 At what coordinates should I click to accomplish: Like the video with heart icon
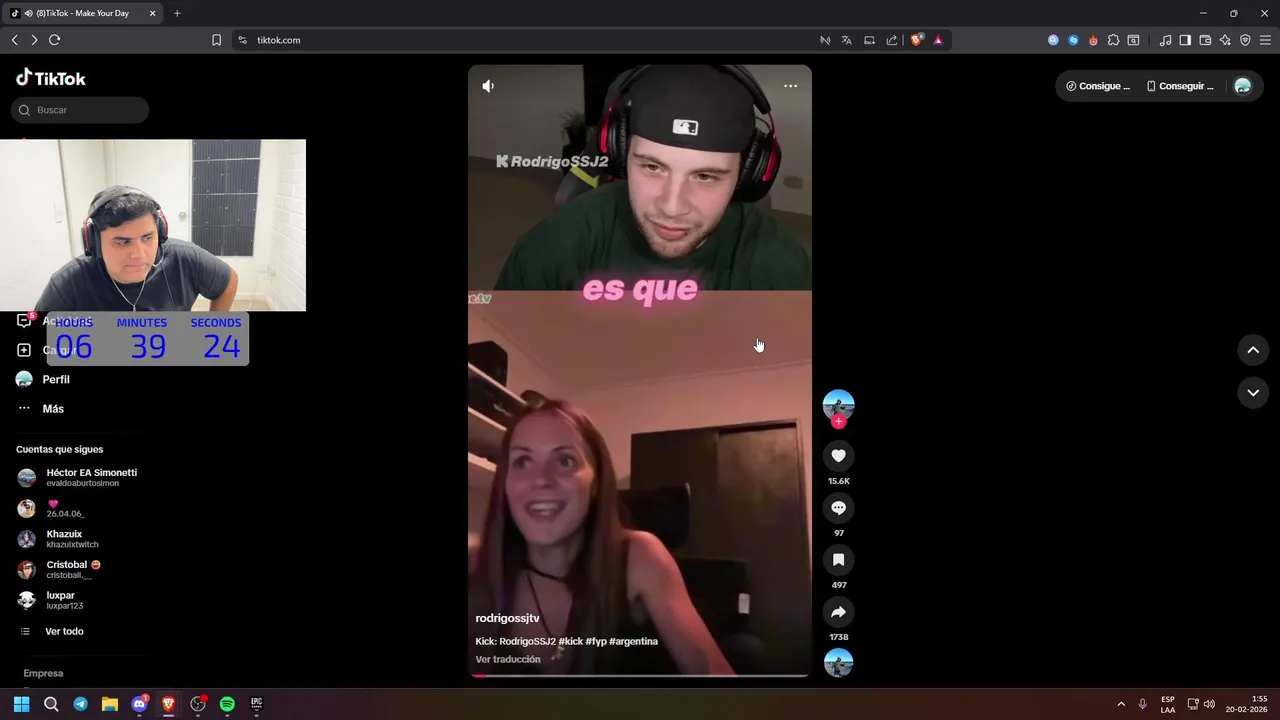coord(838,456)
